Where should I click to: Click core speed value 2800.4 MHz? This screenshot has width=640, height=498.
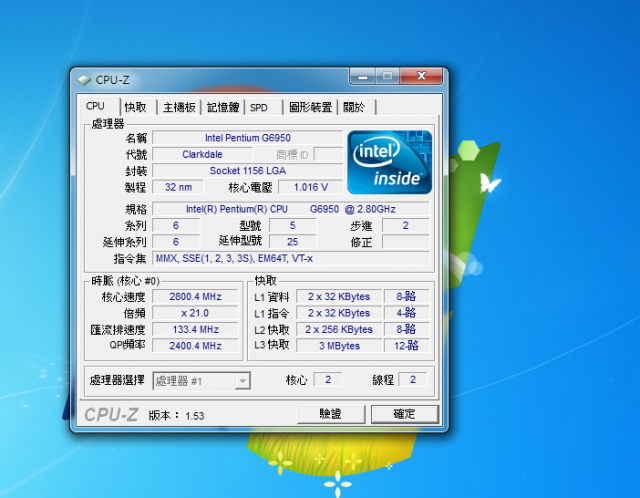click(195, 297)
